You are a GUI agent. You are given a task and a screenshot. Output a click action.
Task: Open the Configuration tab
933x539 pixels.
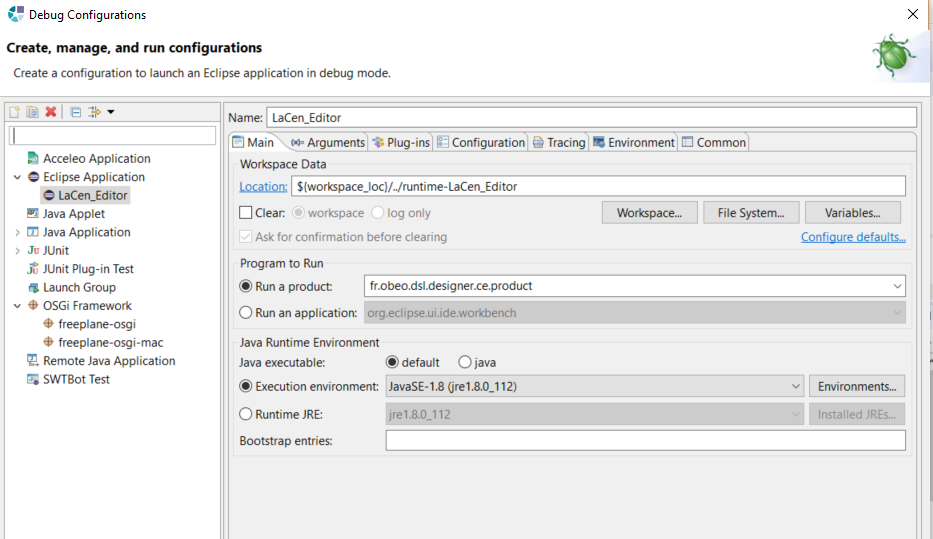pyautogui.click(x=481, y=142)
